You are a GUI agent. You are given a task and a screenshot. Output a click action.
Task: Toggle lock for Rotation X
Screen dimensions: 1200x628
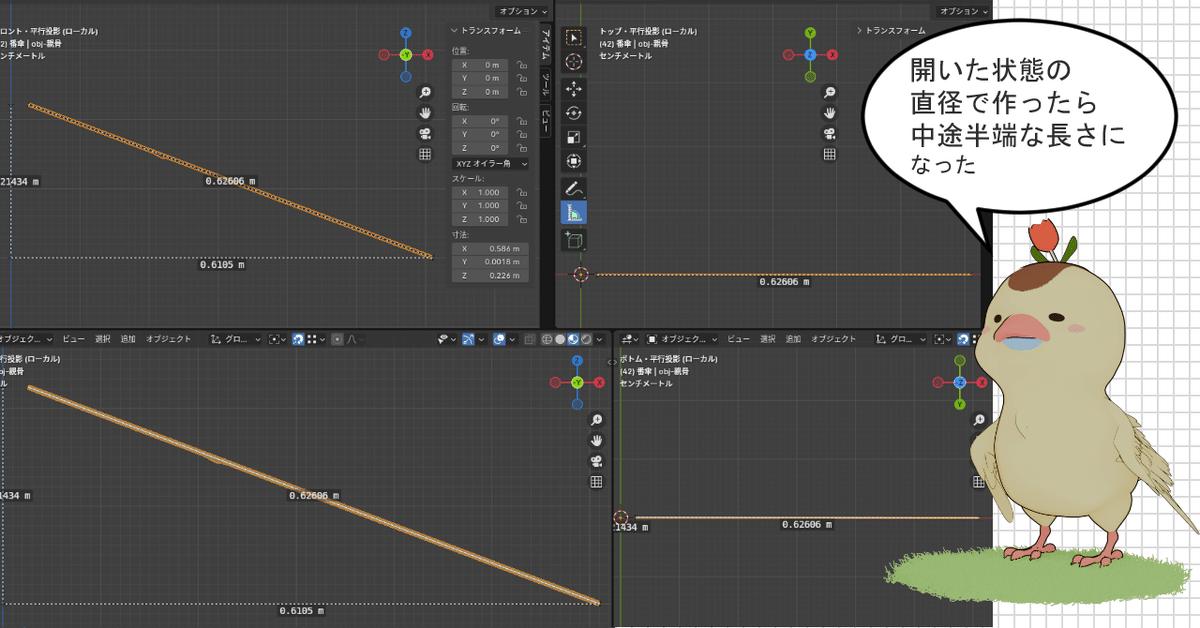coord(521,121)
